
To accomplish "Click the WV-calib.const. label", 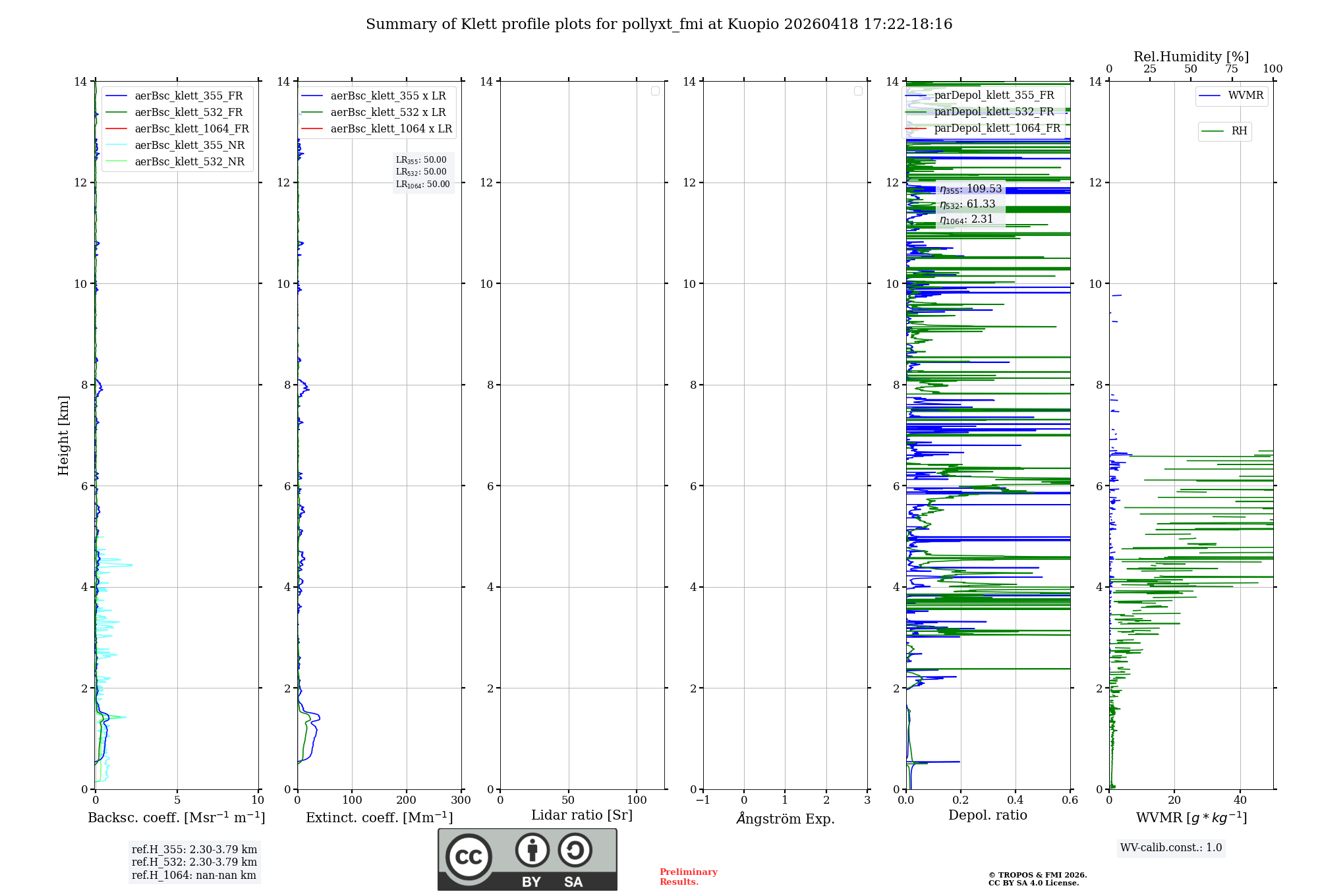I will click(x=1170, y=847).
